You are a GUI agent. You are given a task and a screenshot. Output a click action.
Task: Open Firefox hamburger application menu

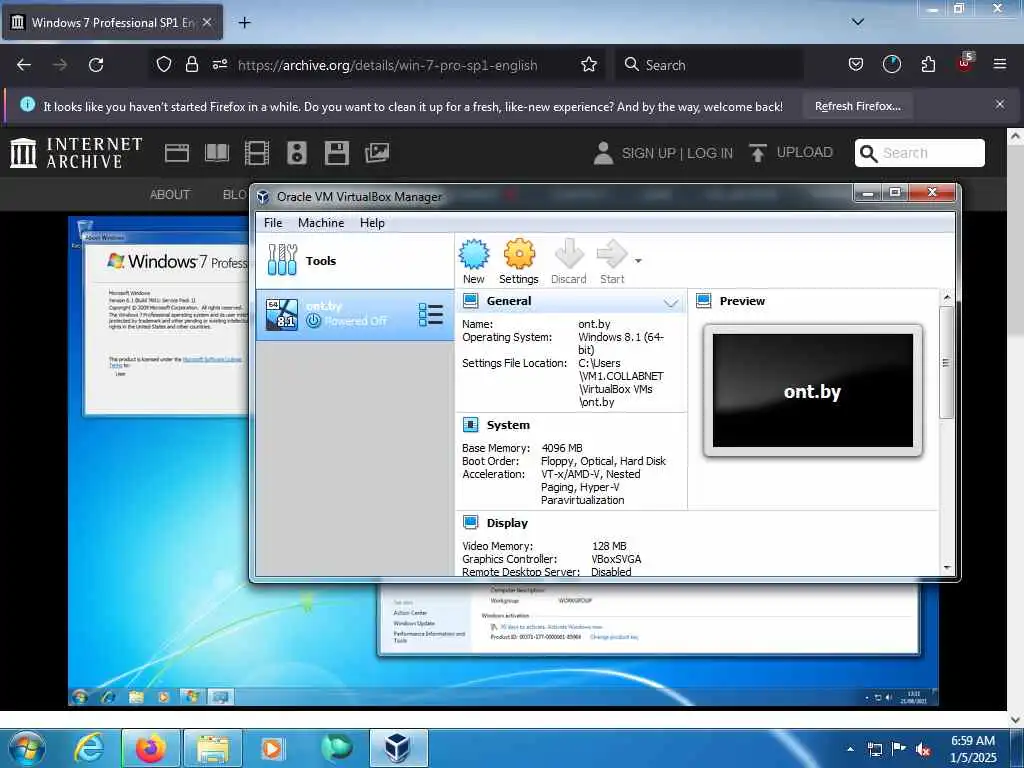click(x=999, y=65)
